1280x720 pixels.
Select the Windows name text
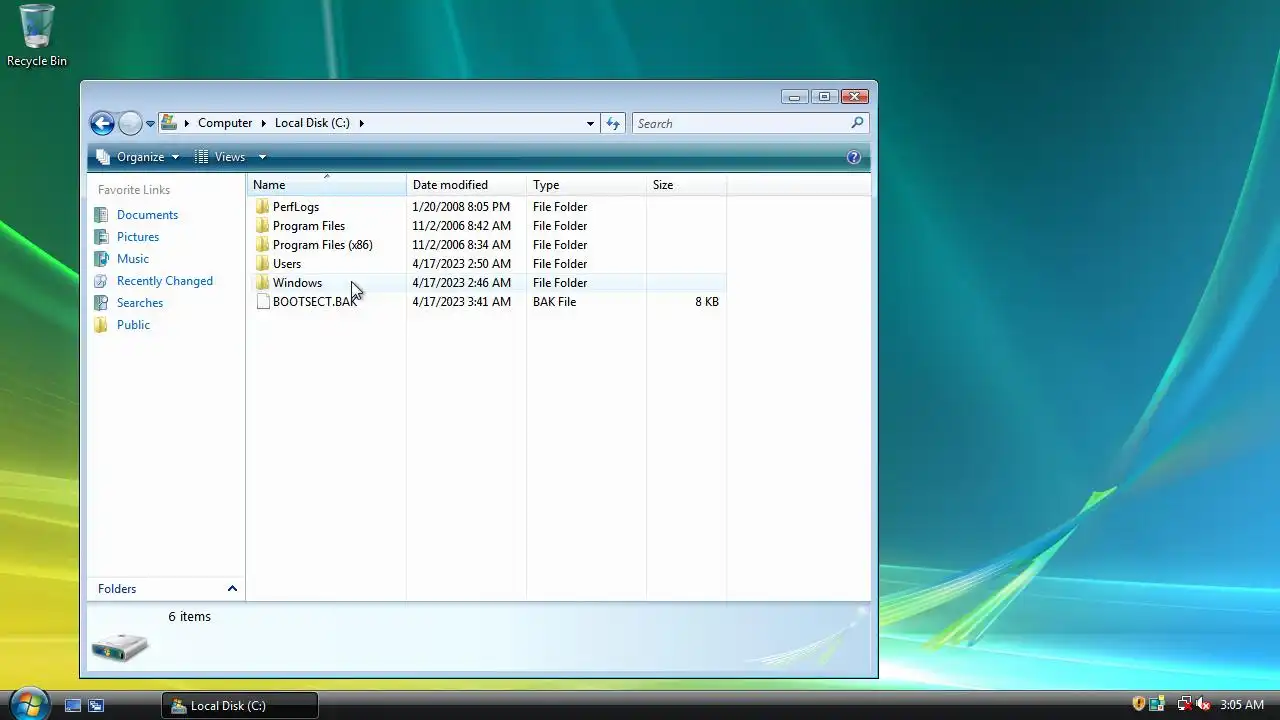[x=297, y=283]
